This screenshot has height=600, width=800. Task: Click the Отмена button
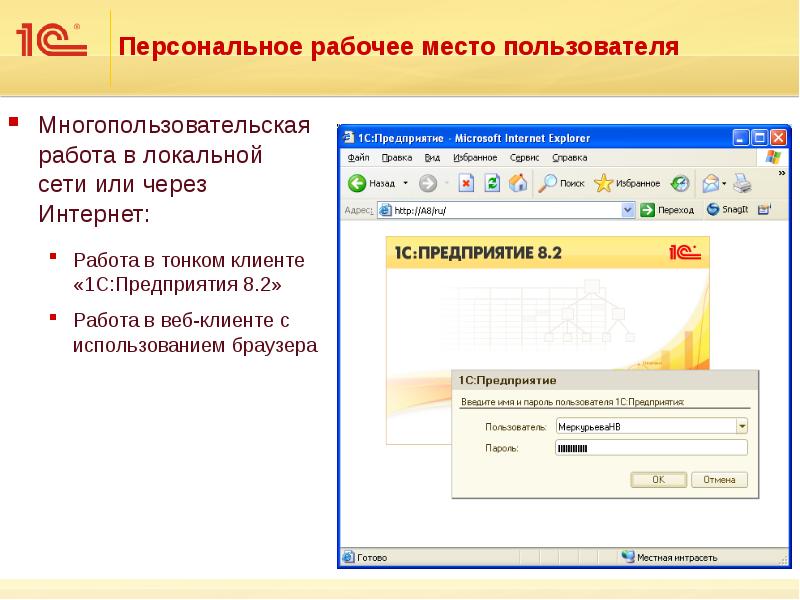719,480
